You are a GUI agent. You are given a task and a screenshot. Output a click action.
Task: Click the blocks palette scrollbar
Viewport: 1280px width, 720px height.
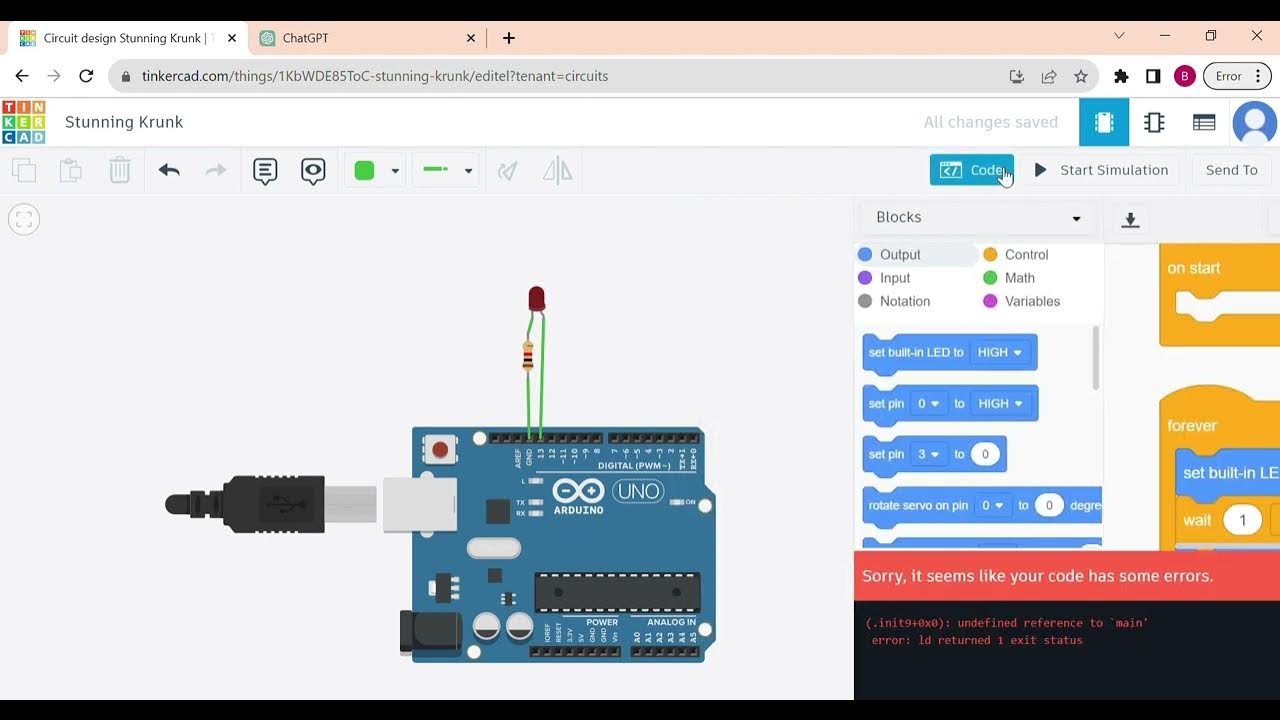(1096, 358)
